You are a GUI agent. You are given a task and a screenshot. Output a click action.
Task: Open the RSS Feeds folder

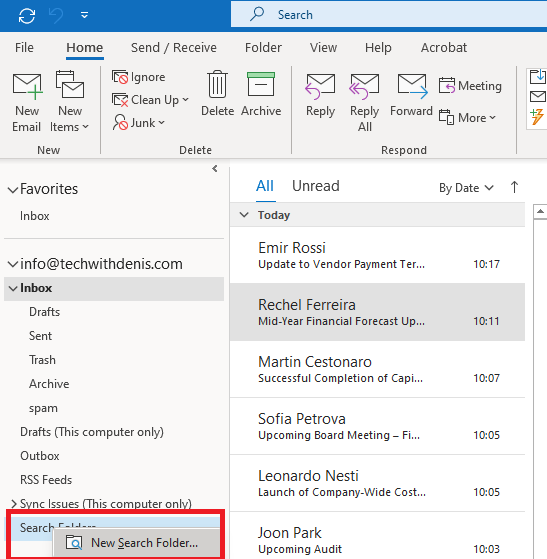coord(46,480)
